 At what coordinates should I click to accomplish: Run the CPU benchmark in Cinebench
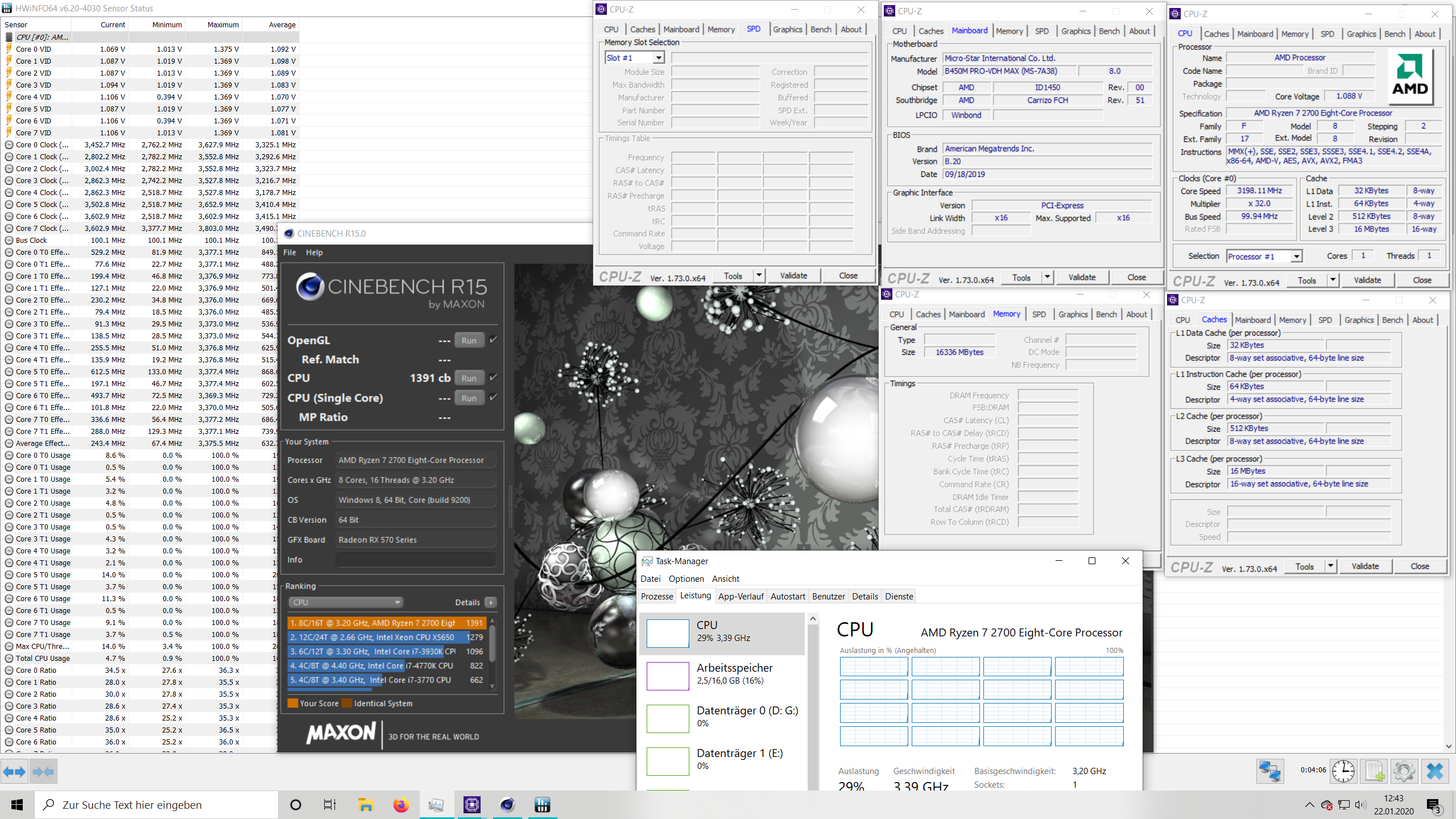(468, 377)
